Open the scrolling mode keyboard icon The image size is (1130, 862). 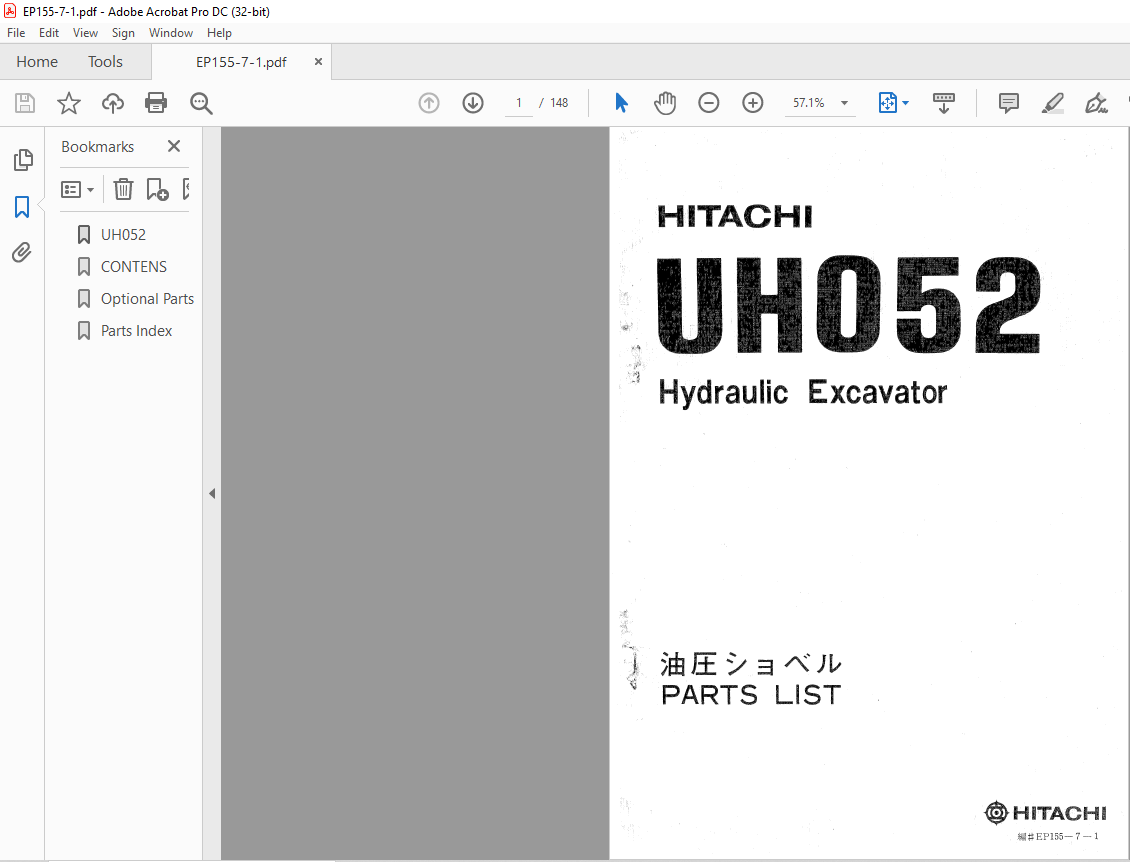(943, 103)
